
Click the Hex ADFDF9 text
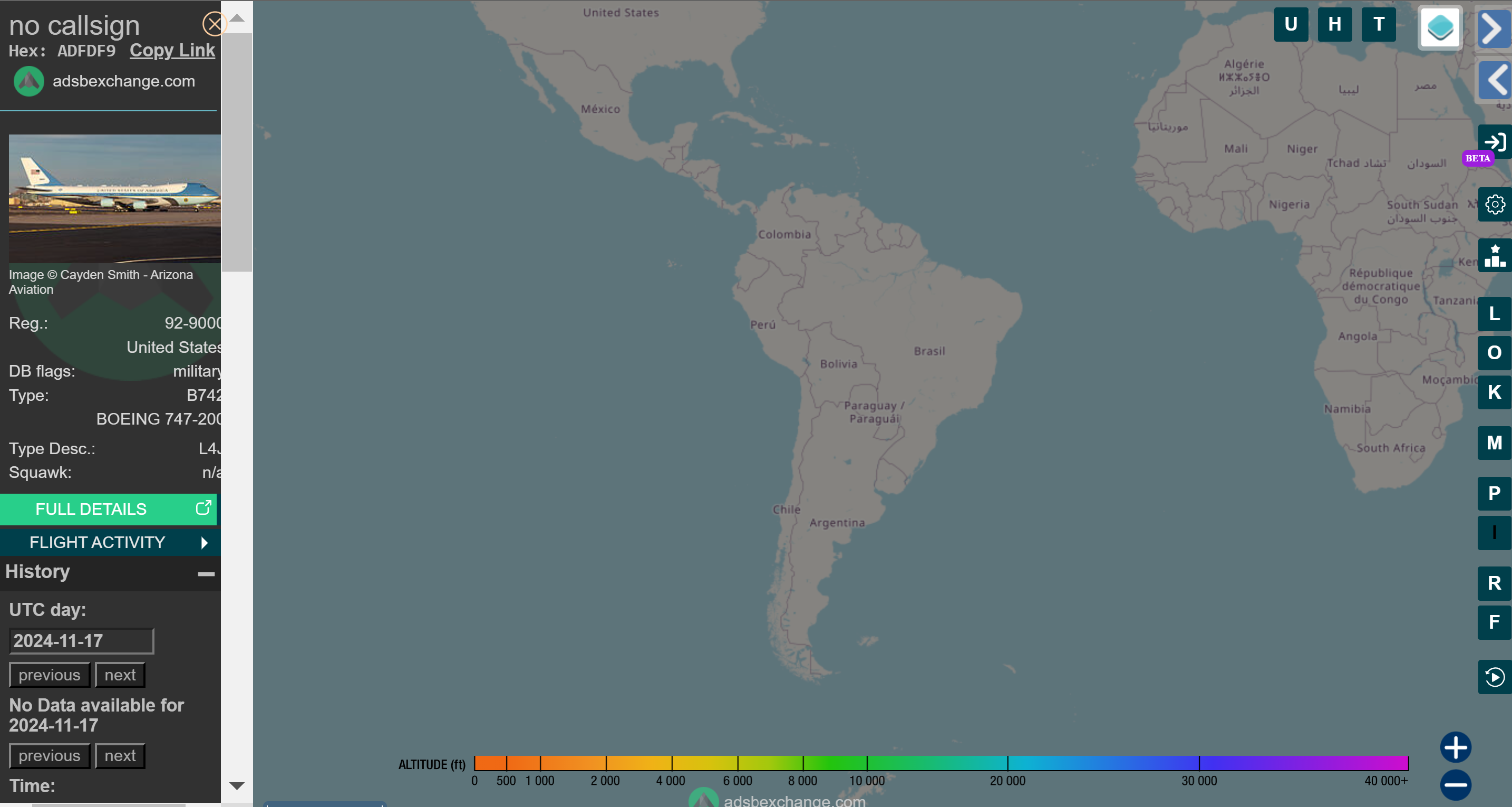pos(62,51)
